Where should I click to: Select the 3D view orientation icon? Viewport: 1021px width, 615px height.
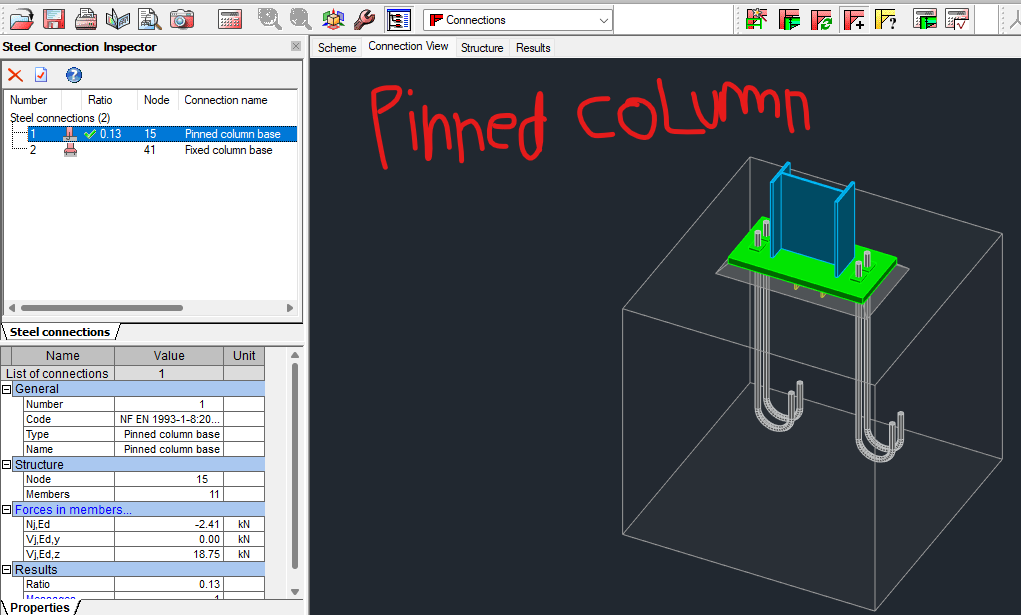click(x=332, y=17)
